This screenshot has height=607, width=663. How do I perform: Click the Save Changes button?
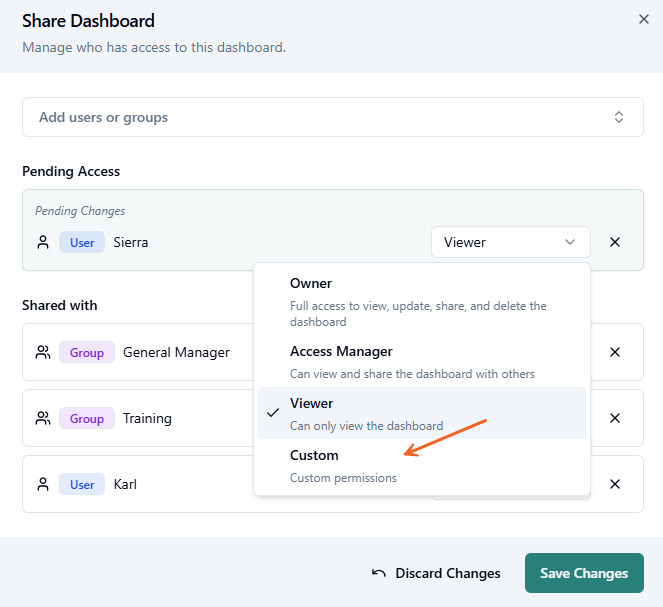point(584,573)
